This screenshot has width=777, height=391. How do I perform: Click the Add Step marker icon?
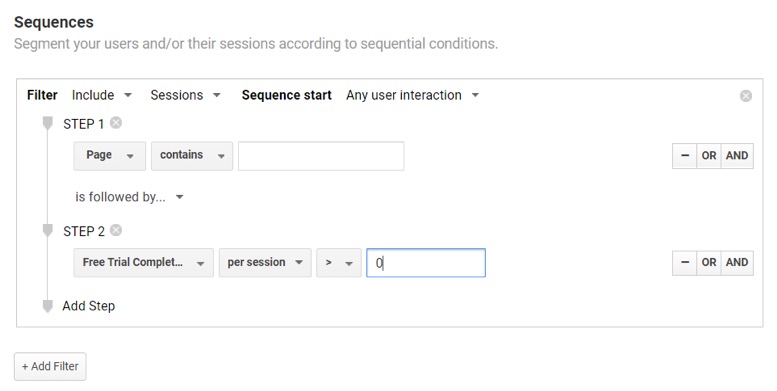(x=48, y=306)
